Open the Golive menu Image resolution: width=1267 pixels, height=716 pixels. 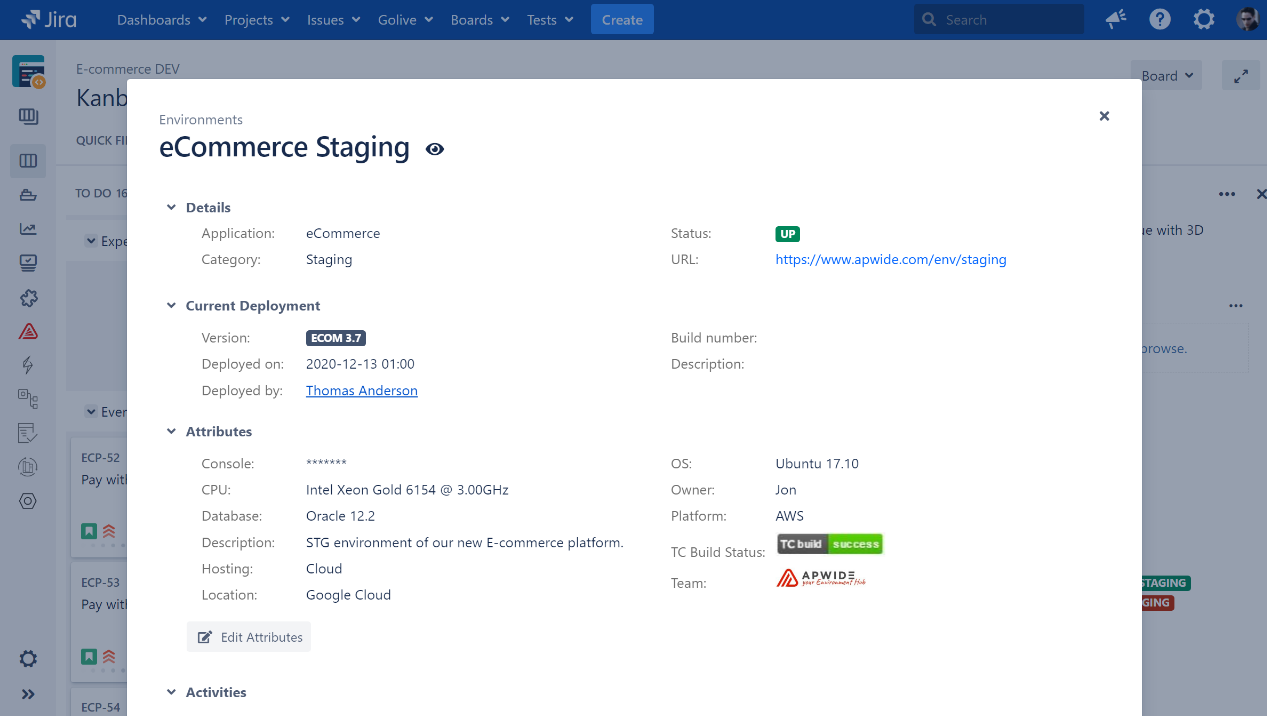click(x=405, y=20)
